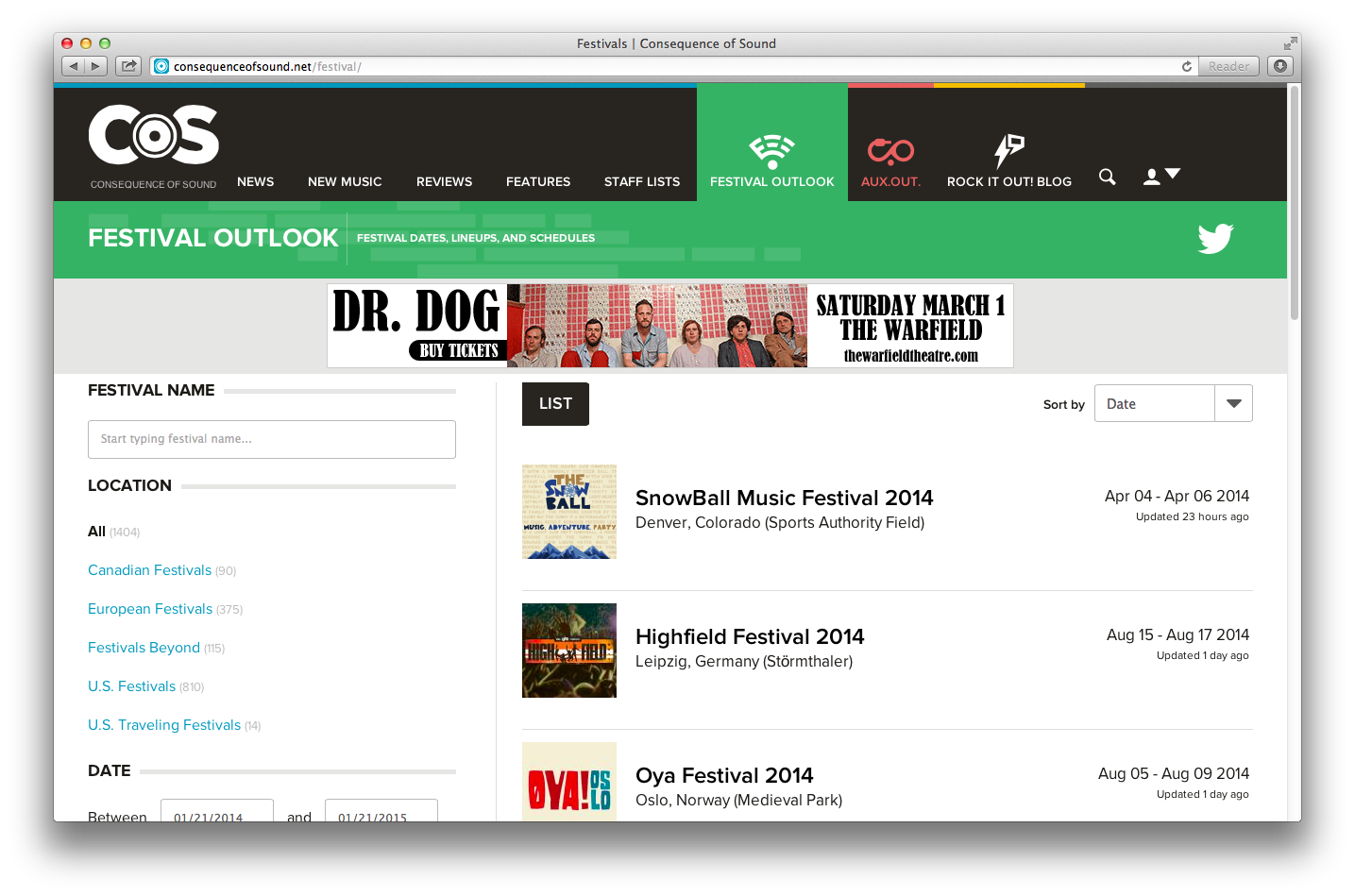Click the 'Aug 05 - Aug 09 2014' date

(x=1174, y=773)
